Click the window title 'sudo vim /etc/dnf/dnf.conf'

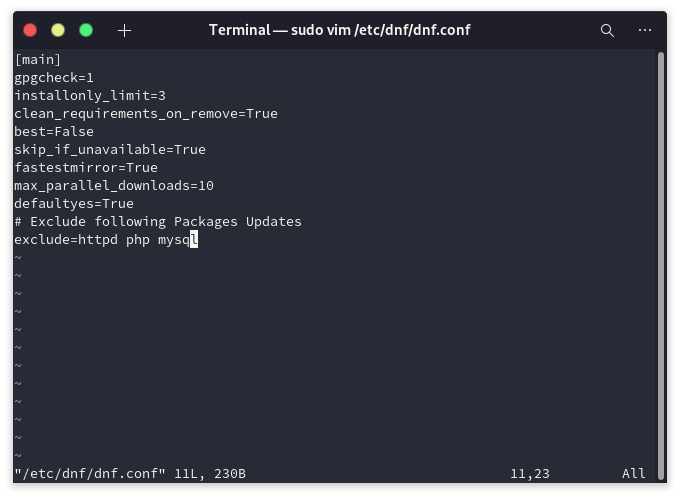click(339, 30)
